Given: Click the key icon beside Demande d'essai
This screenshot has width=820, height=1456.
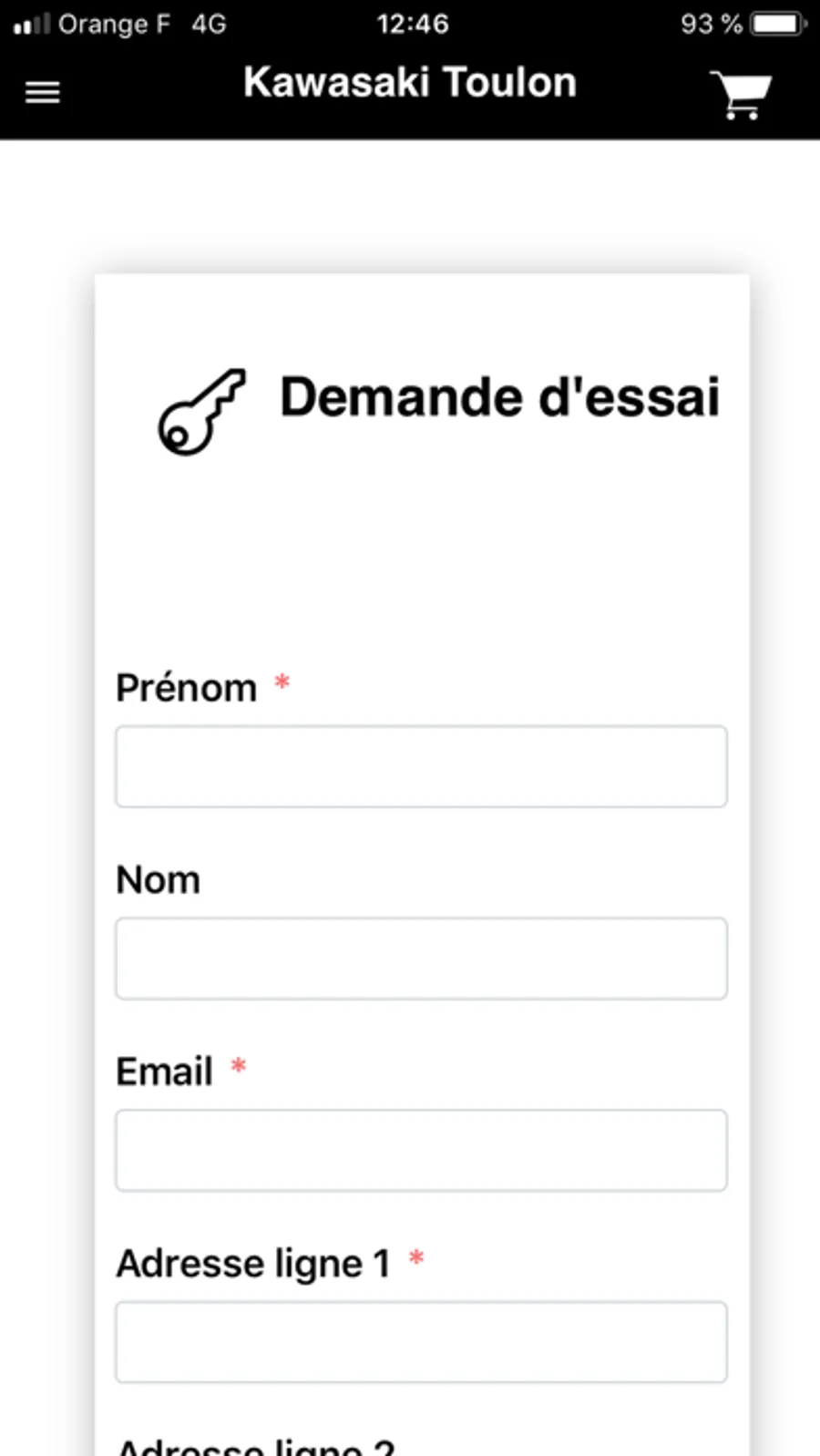Looking at the screenshot, I should [202, 411].
